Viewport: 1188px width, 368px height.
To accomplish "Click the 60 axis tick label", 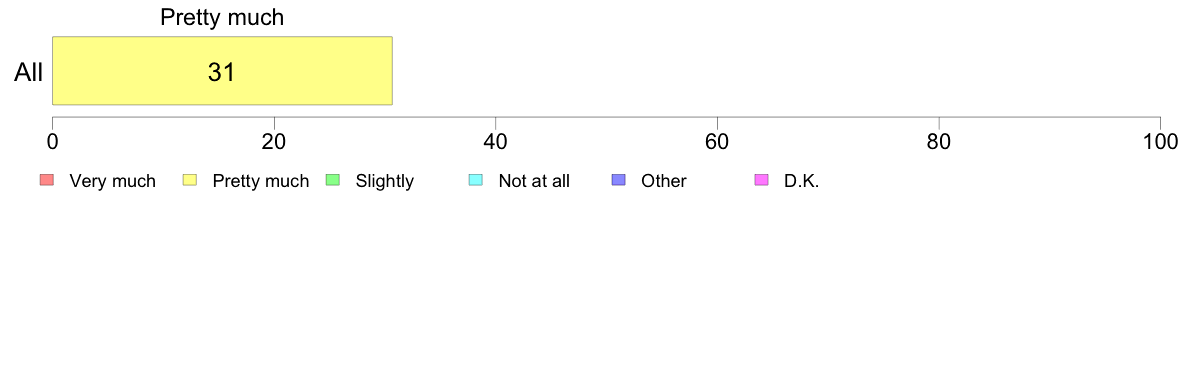I will tap(717, 142).
